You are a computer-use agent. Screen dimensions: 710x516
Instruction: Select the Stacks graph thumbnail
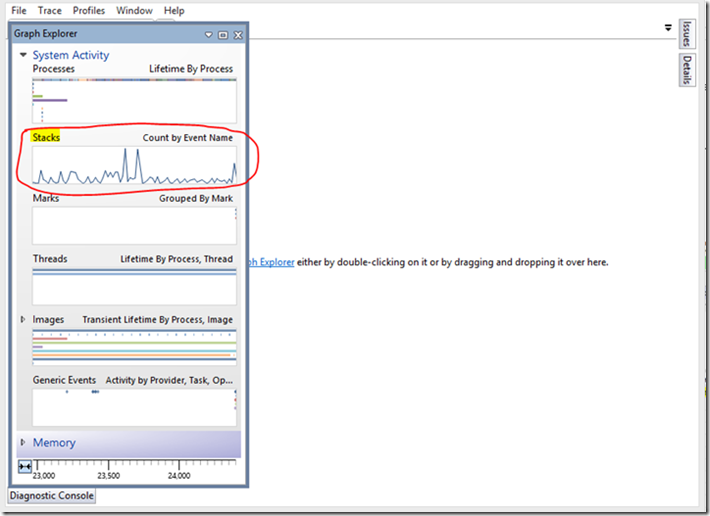tap(134, 165)
